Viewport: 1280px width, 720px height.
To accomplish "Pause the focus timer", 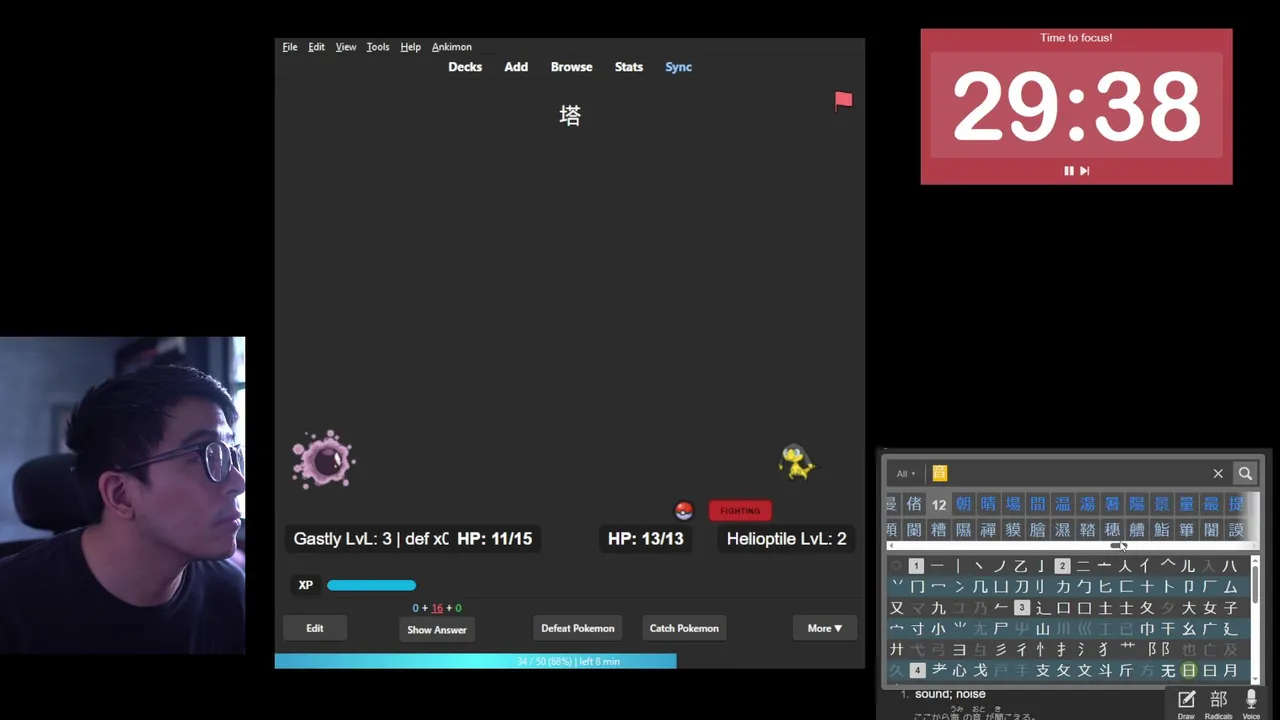I will pyautogui.click(x=1068, y=171).
